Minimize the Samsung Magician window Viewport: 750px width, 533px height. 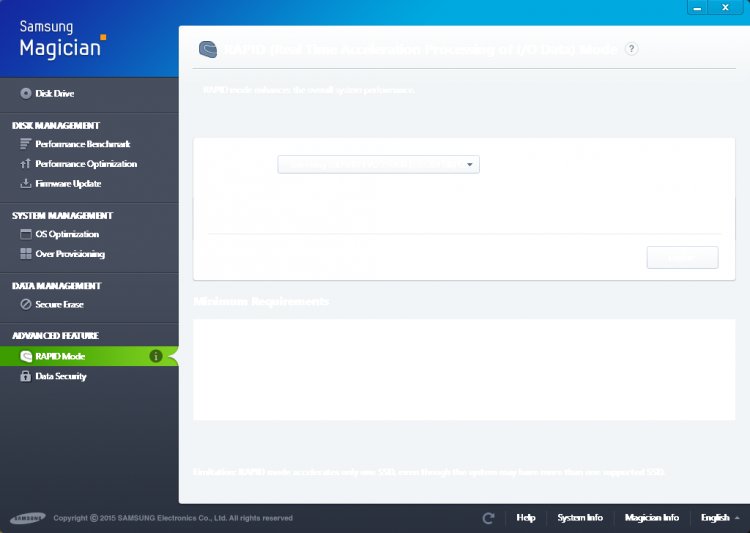coord(699,8)
